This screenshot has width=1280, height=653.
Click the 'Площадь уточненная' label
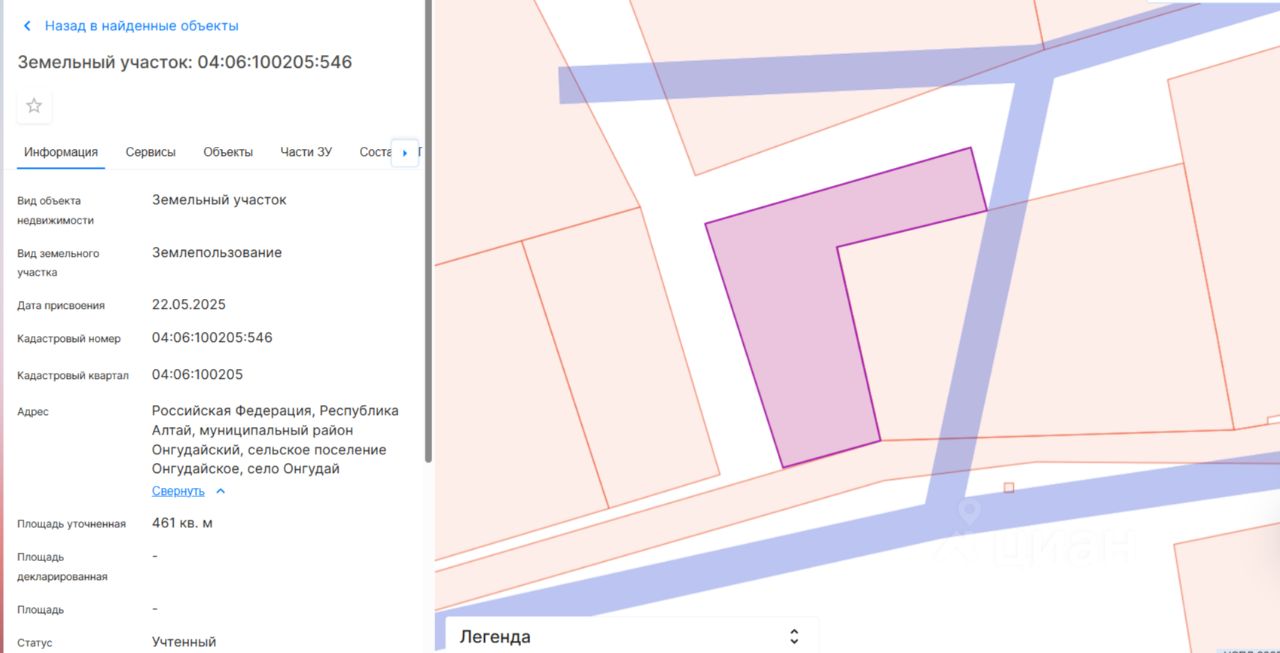[x=72, y=524]
